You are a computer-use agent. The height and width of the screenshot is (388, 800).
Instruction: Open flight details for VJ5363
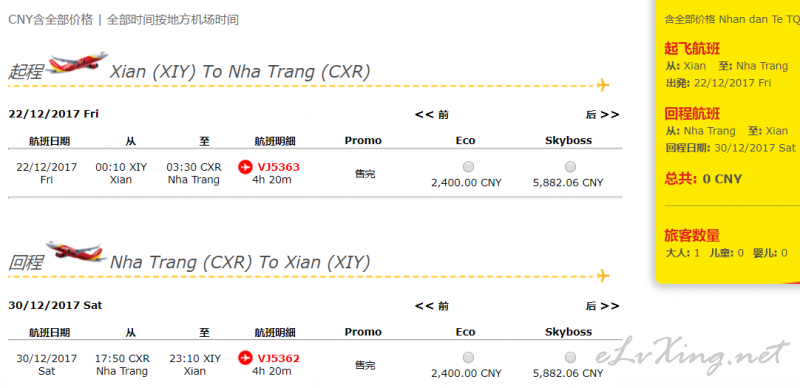(279, 167)
